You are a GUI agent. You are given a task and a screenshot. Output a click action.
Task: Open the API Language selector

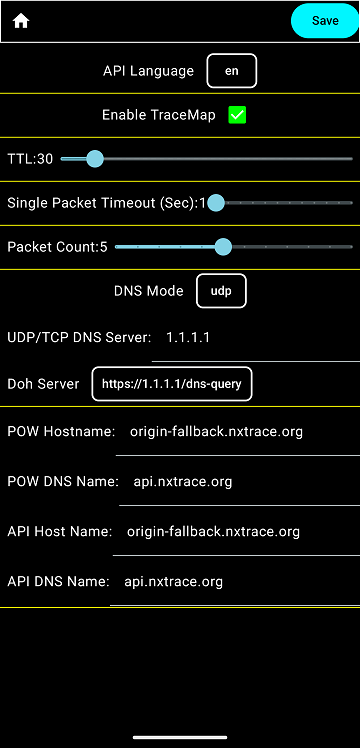pyautogui.click(x=232, y=71)
